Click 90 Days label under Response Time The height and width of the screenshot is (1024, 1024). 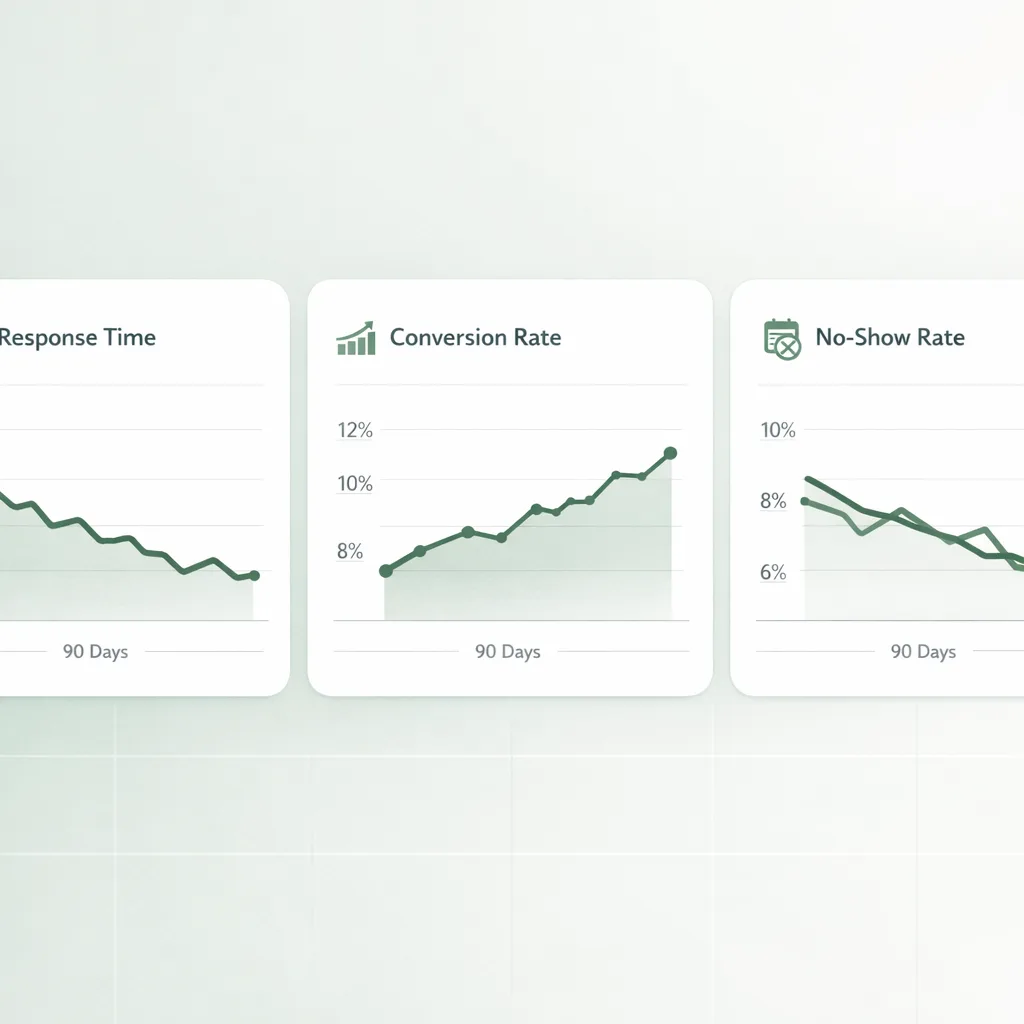(x=96, y=652)
